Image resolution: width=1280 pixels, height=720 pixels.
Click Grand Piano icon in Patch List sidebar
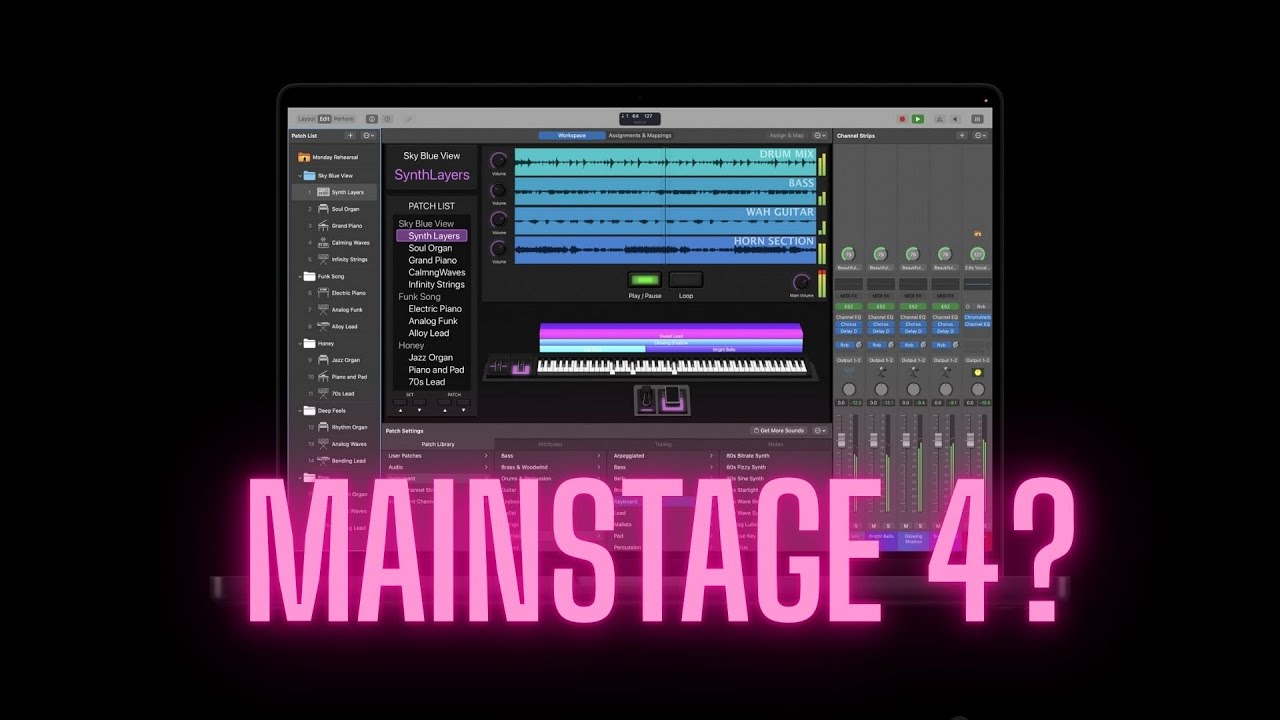coord(323,226)
